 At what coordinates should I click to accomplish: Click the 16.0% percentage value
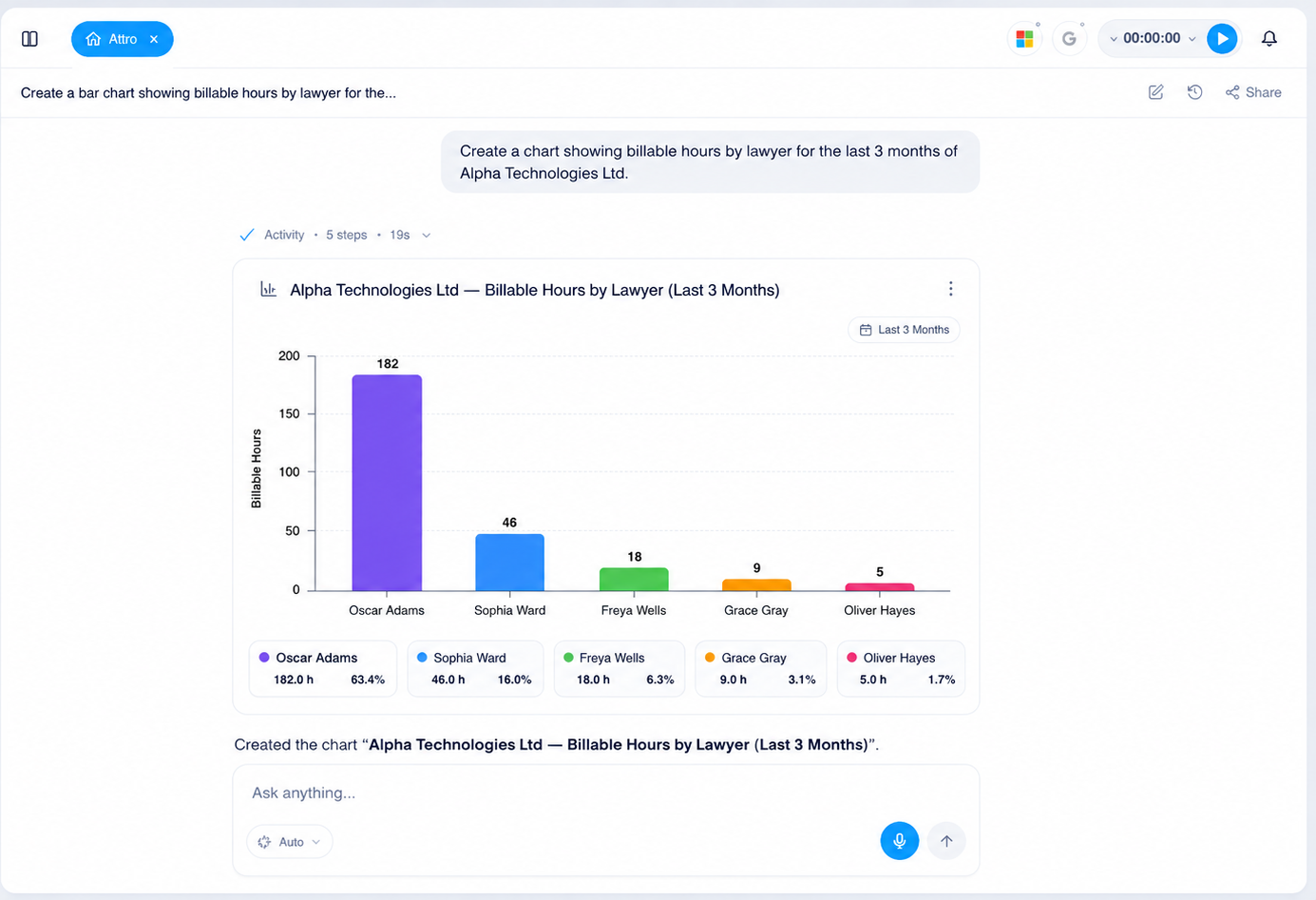click(514, 680)
